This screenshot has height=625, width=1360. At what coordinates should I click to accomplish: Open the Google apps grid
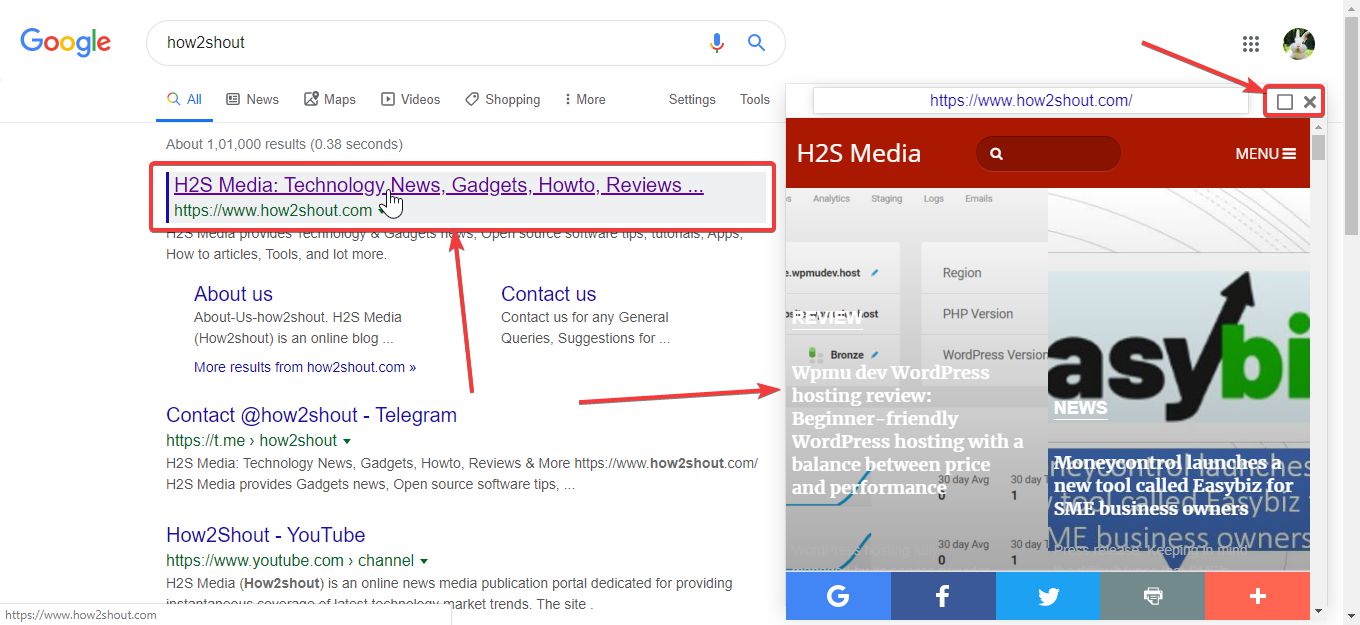pyautogui.click(x=1250, y=43)
